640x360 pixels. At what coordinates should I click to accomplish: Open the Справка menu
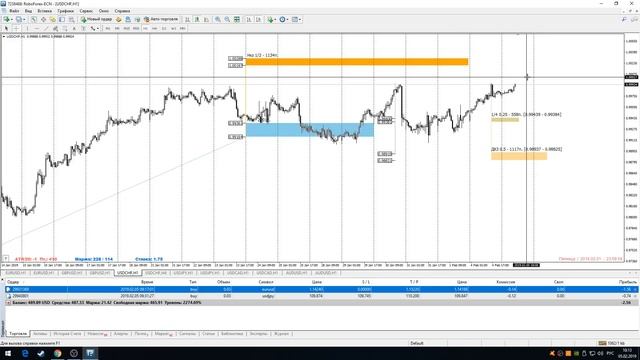122,11
